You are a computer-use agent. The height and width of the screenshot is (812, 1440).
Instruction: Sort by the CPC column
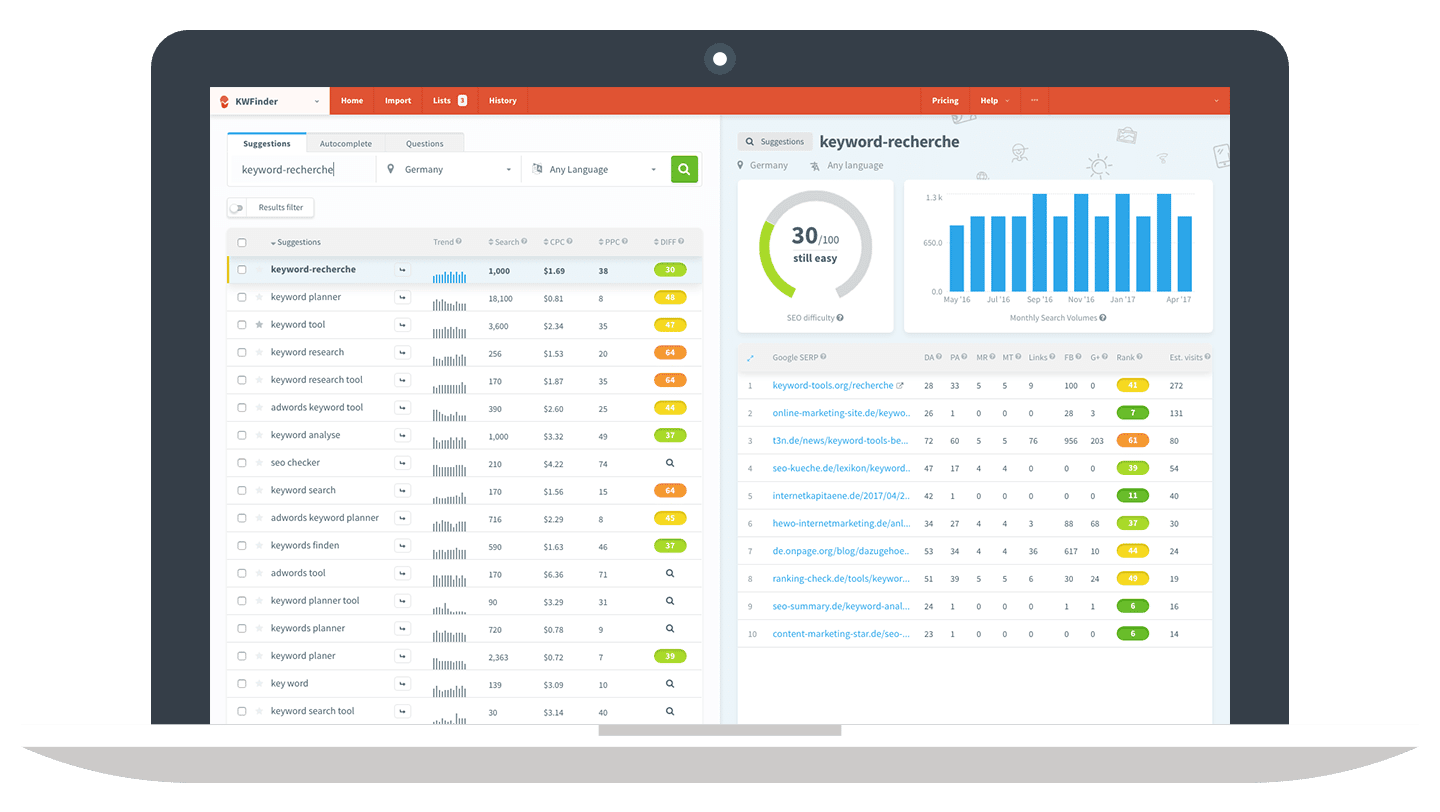tap(554, 242)
